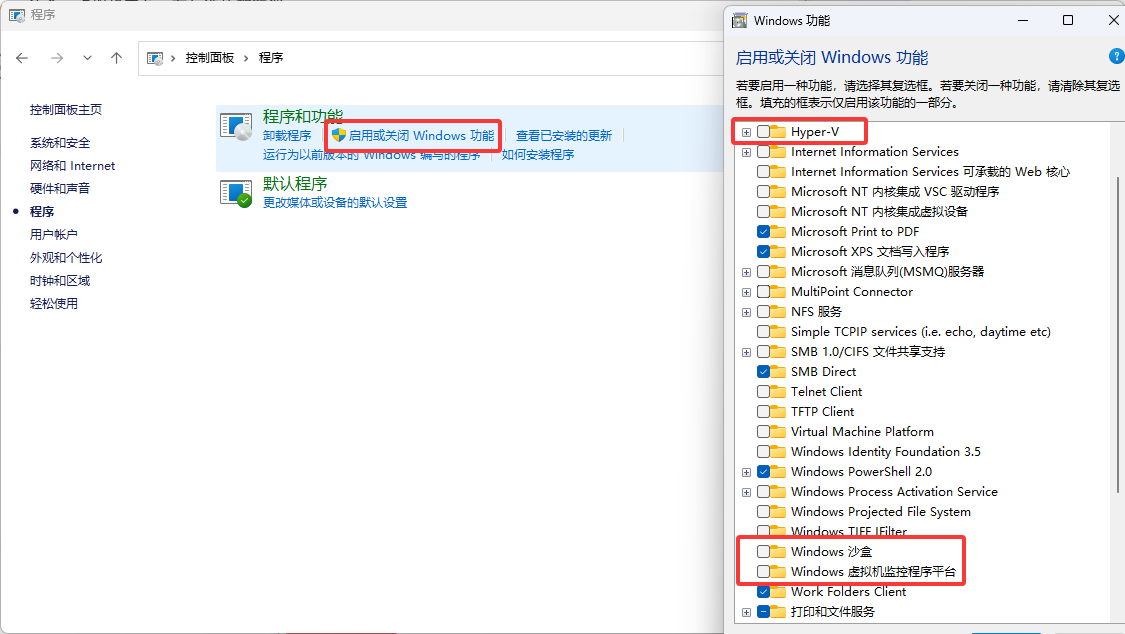This screenshot has width=1125, height=634.
Task: Expand Internet Information Services node
Action: click(x=747, y=153)
